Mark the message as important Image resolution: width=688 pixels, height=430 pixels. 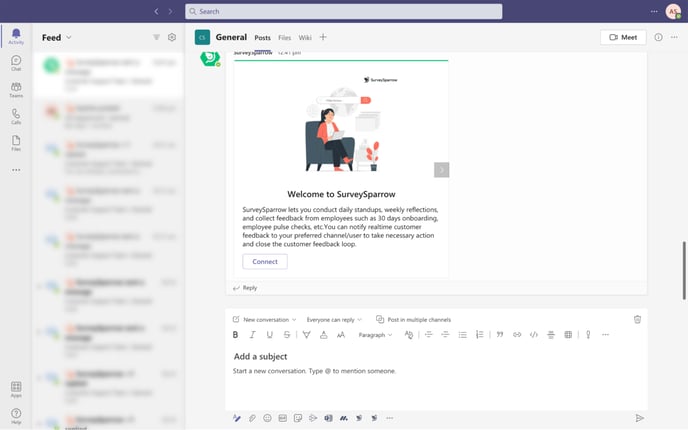click(588, 335)
